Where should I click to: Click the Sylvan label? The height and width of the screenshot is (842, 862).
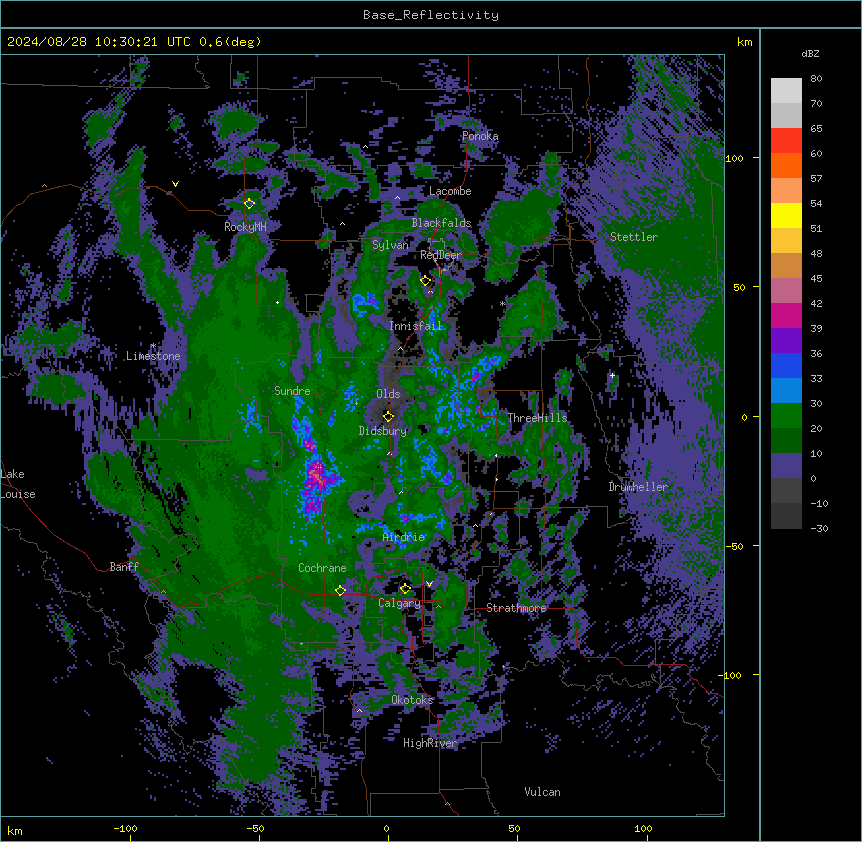coord(390,245)
